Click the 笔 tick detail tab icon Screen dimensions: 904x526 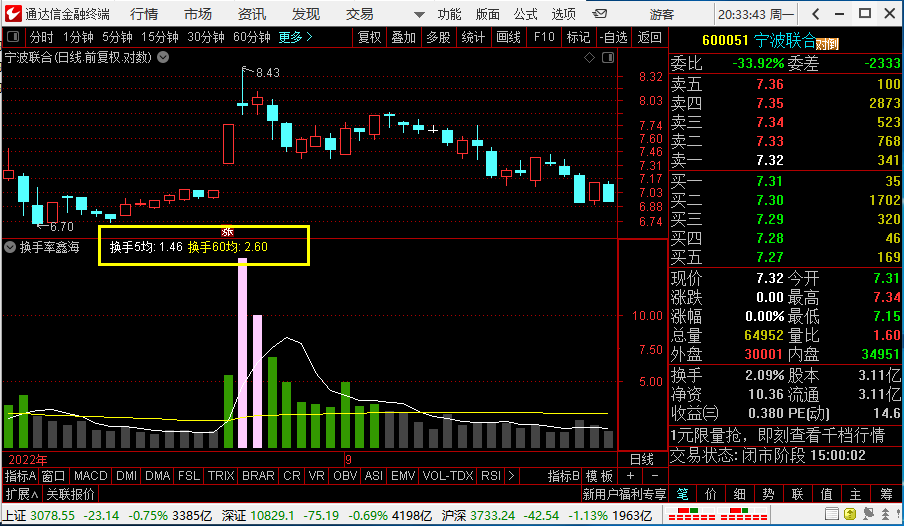pyautogui.click(x=681, y=494)
